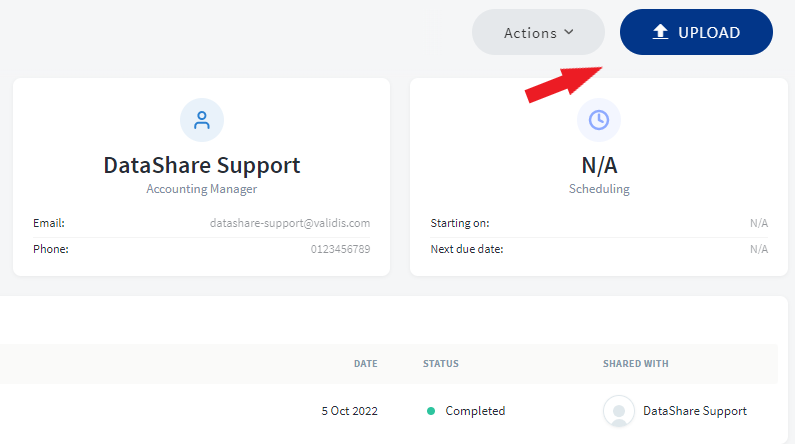
Task: Sort by the SHARED WITH column header
Action: point(635,363)
